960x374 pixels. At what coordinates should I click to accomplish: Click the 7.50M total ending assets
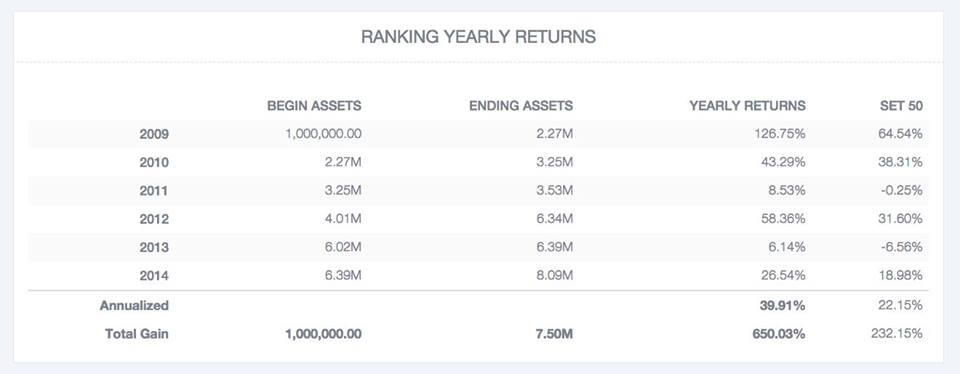(554, 334)
